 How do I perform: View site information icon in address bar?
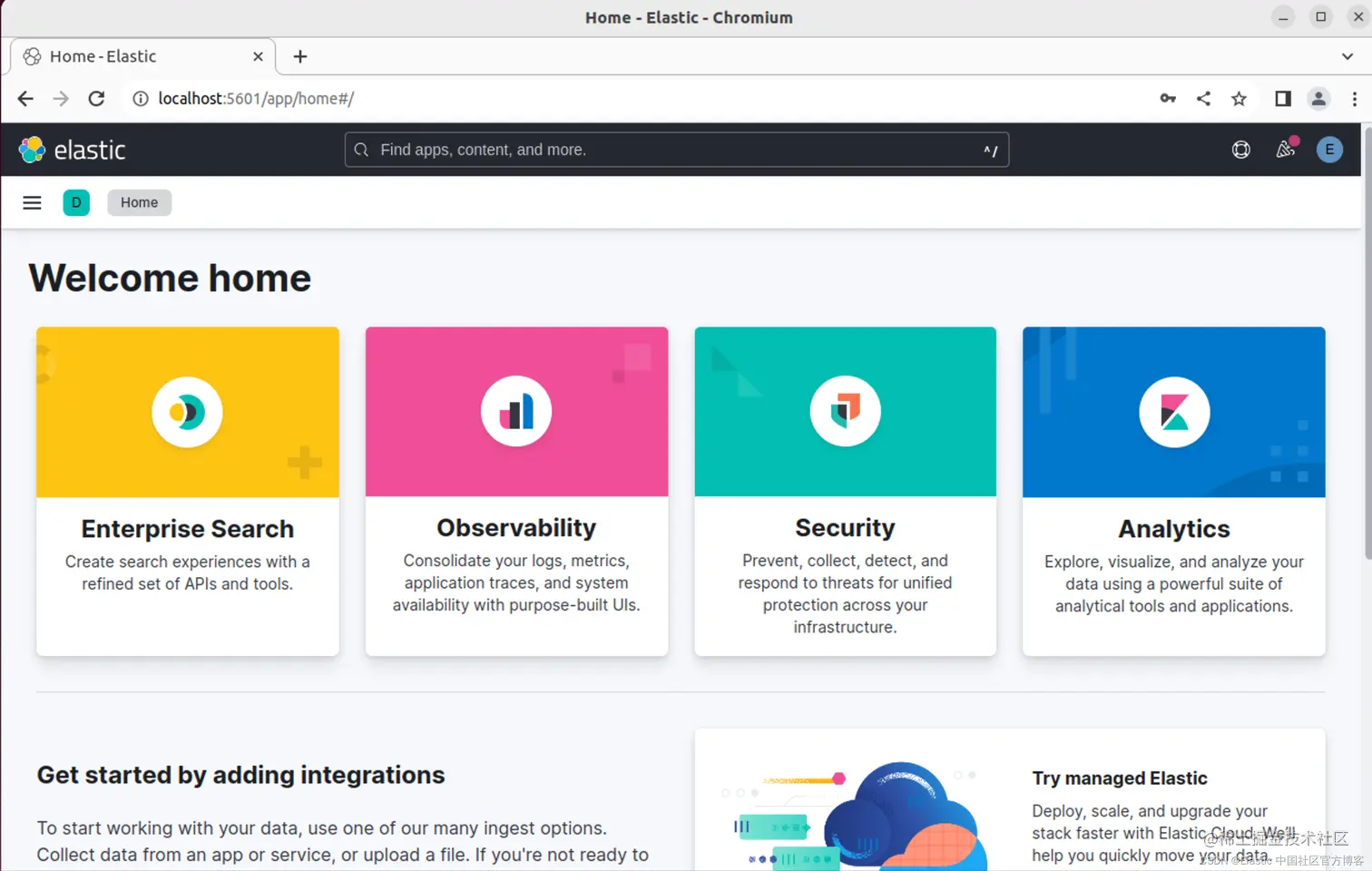[141, 99]
